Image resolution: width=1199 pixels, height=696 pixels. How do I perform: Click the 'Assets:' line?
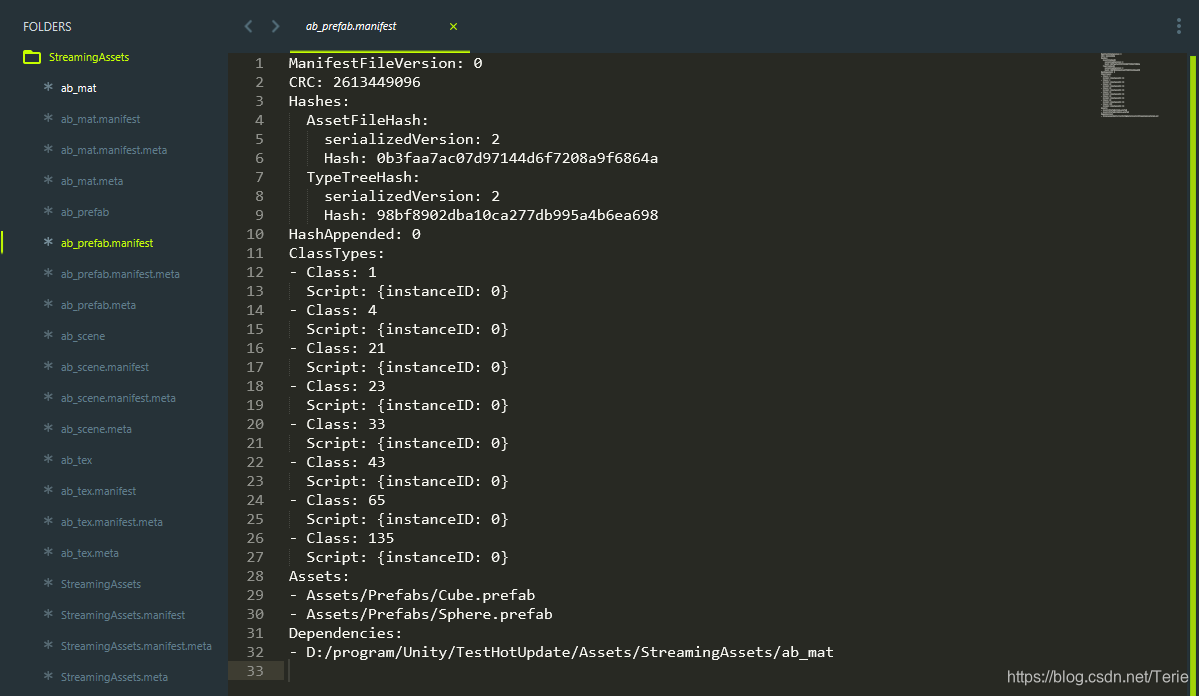point(319,576)
